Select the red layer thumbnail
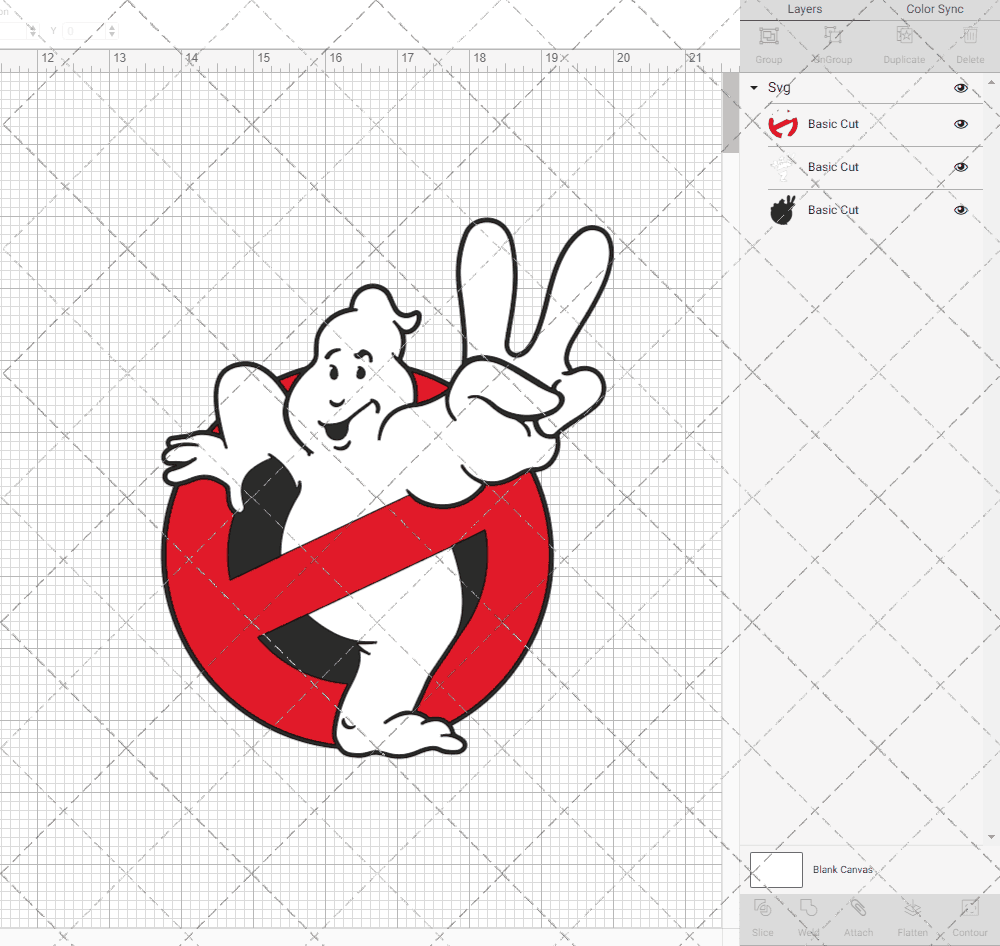The width and height of the screenshot is (1000, 946). coord(783,124)
